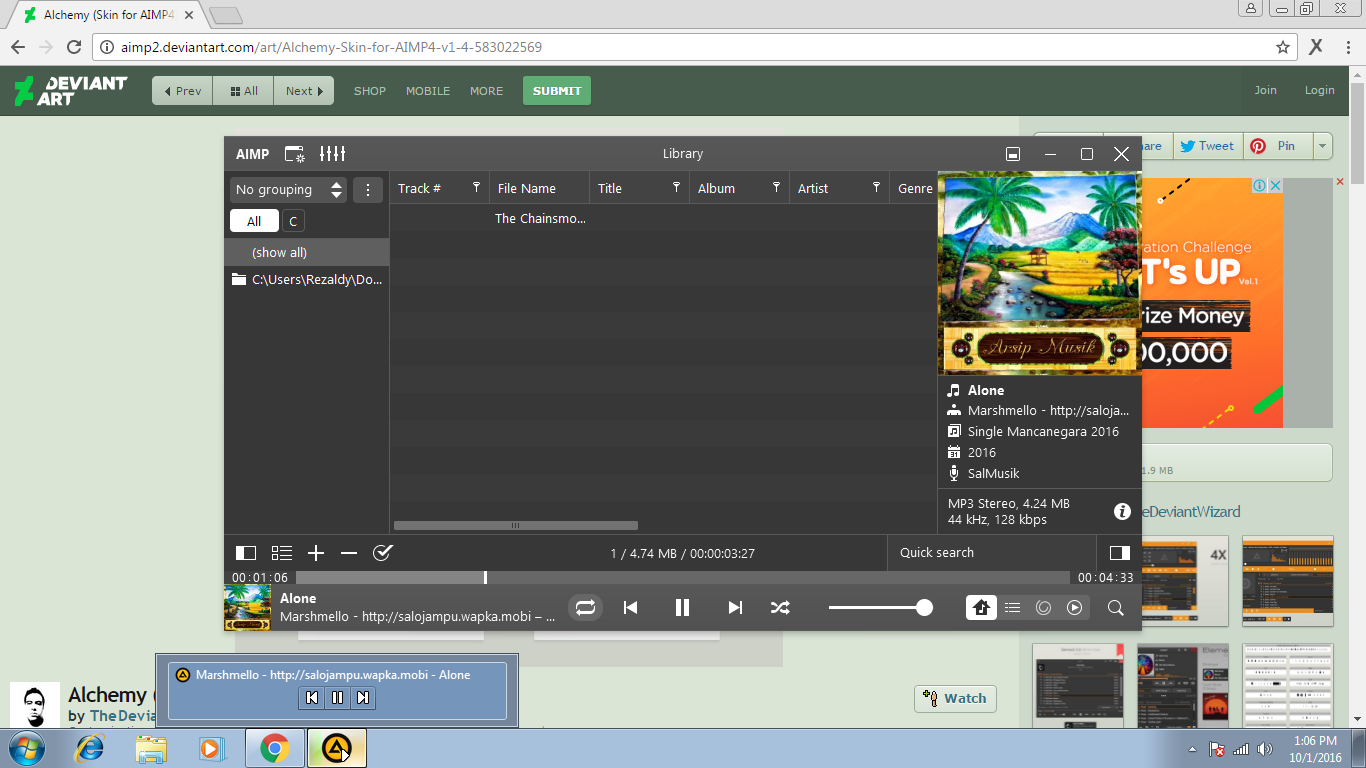Toggle the right info panel icon
The width and height of the screenshot is (1366, 768).
pyautogui.click(x=1120, y=553)
